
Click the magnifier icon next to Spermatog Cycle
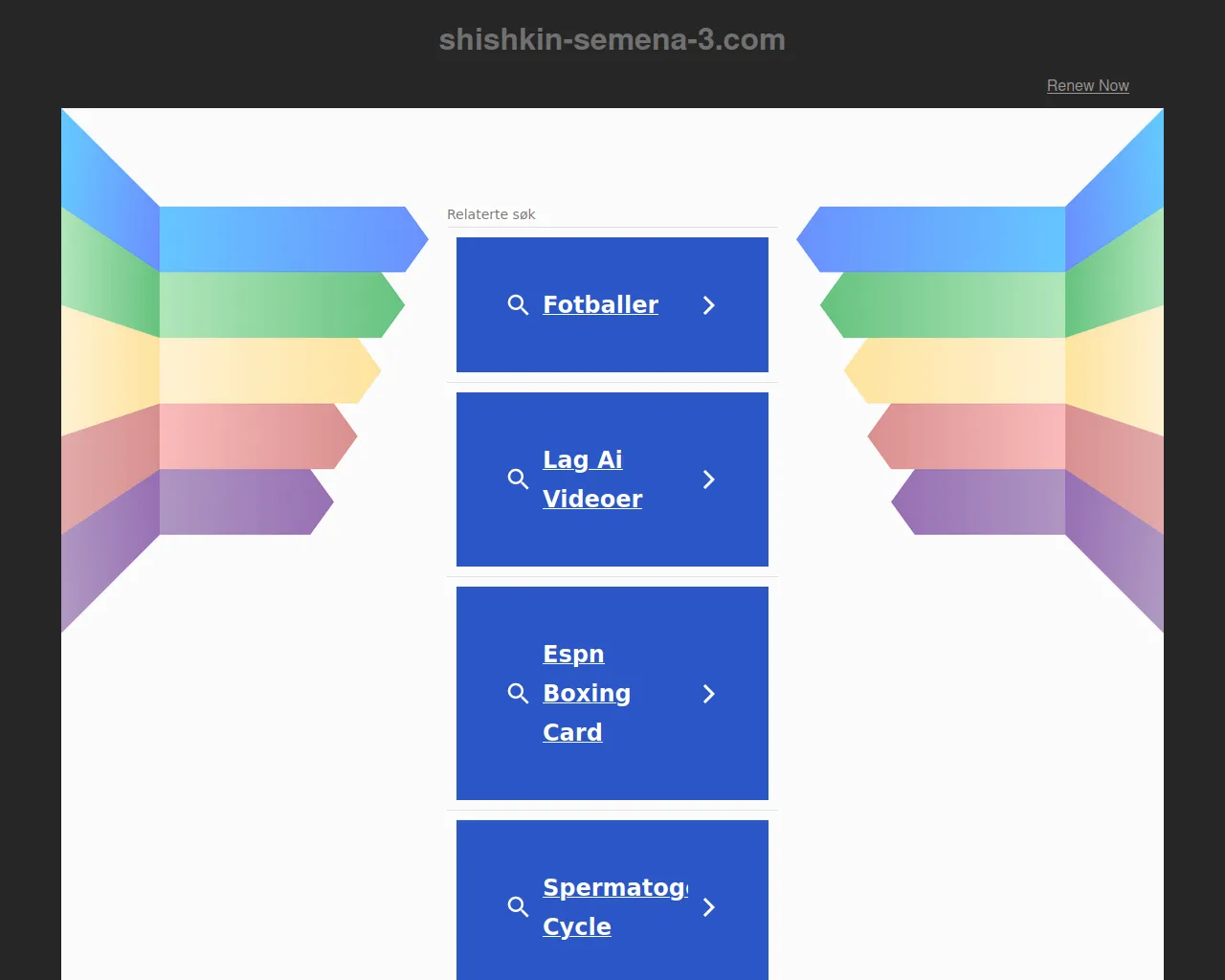(x=518, y=907)
